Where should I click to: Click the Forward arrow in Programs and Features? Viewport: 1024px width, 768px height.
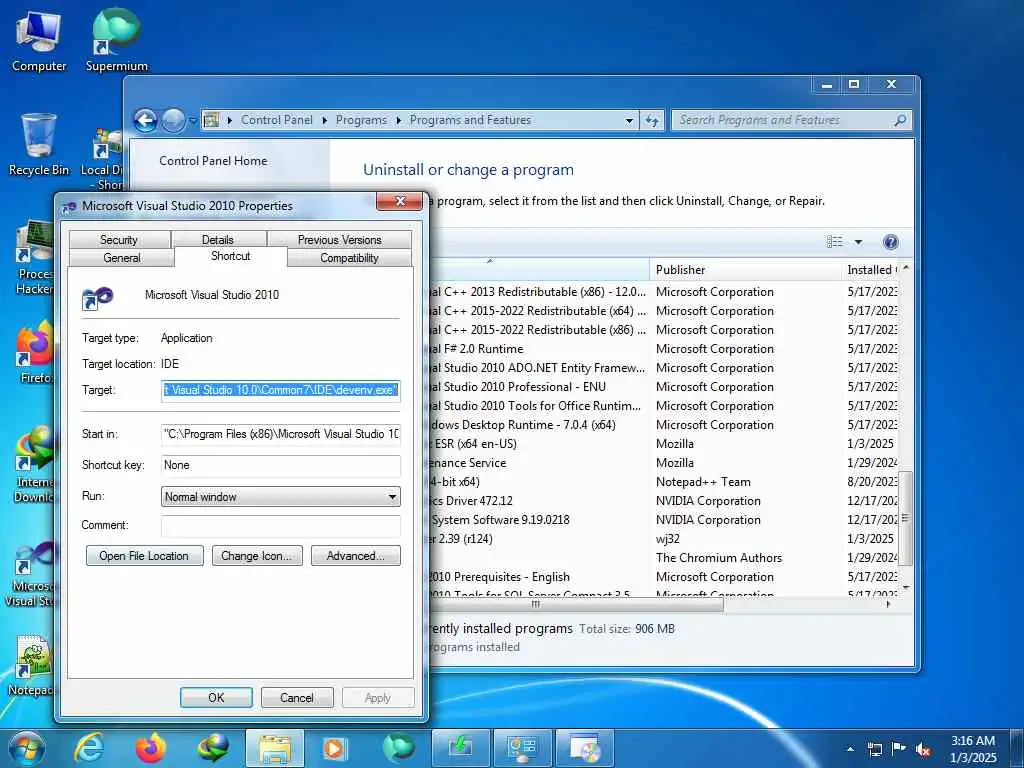(x=173, y=120)
